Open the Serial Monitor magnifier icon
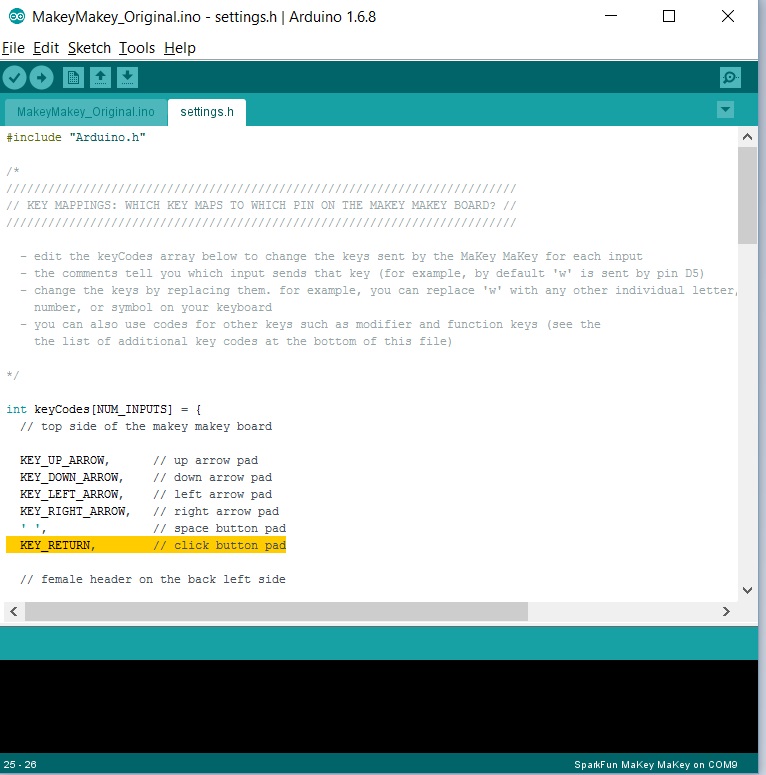The width and height of the screenshot is (766, 775). tap(730, 78)
